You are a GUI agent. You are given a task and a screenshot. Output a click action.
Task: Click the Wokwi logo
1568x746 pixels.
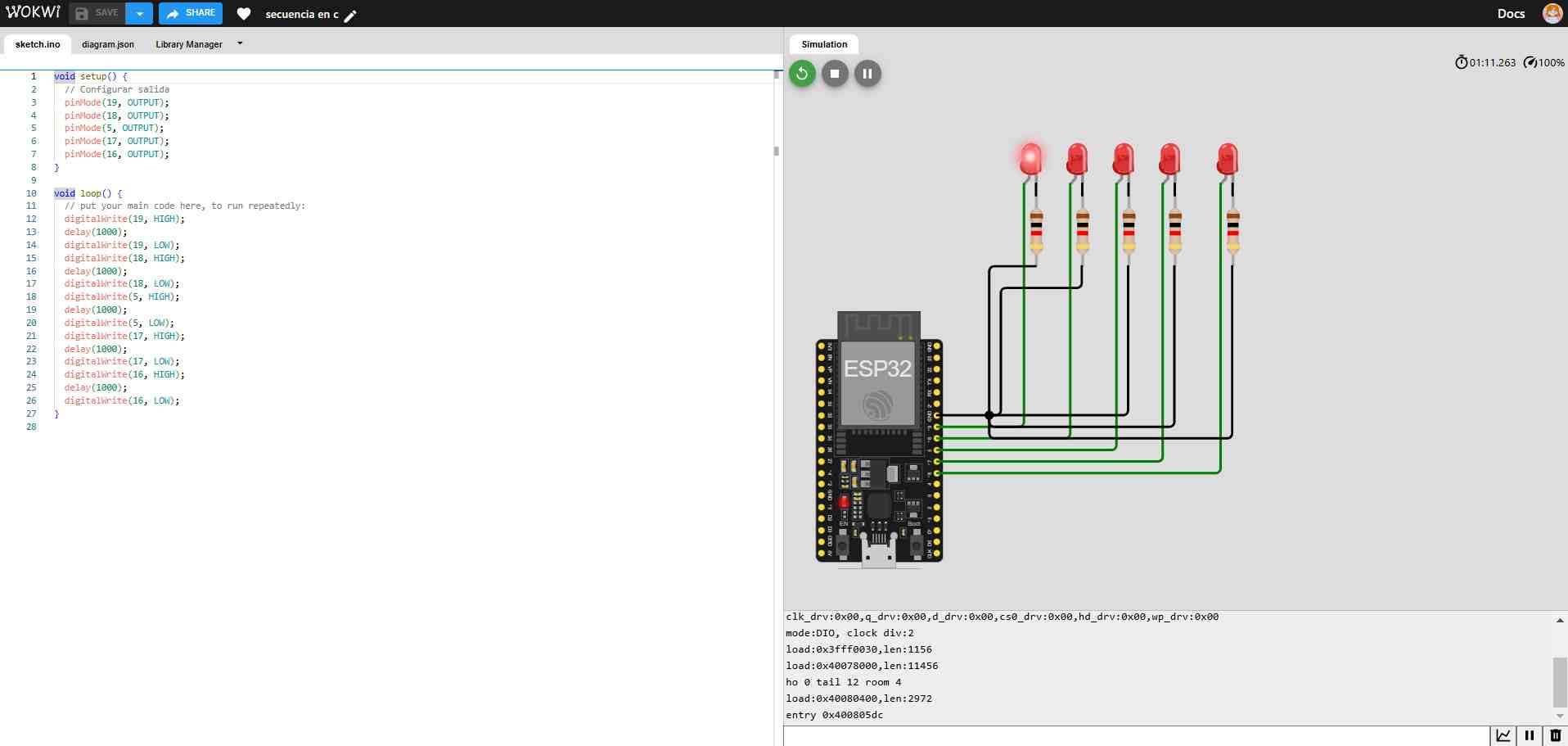tap(33, 12)
